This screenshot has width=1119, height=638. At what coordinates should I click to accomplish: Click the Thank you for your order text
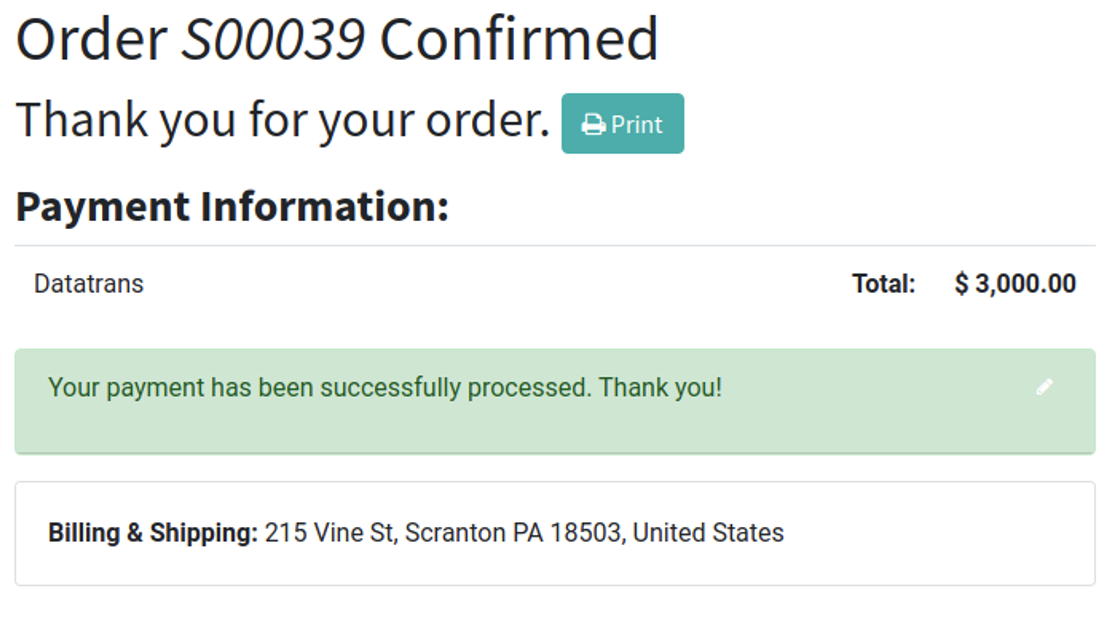coord(283,121)
